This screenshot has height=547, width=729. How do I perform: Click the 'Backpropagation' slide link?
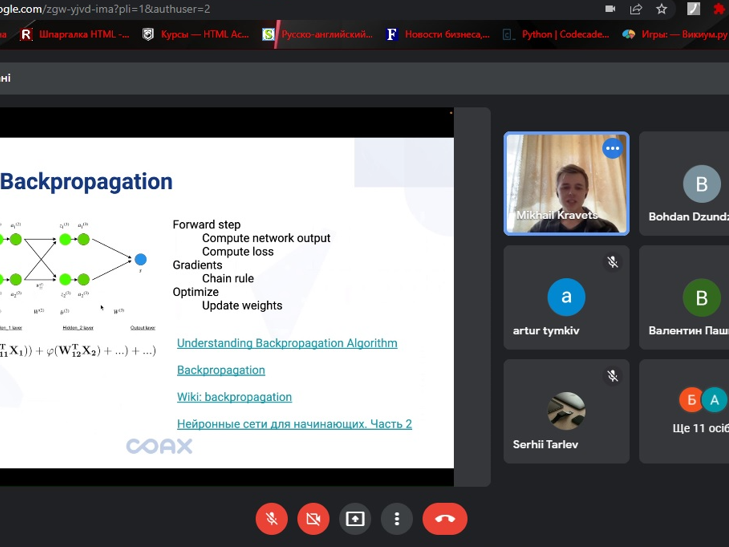[x=221, y=370]
